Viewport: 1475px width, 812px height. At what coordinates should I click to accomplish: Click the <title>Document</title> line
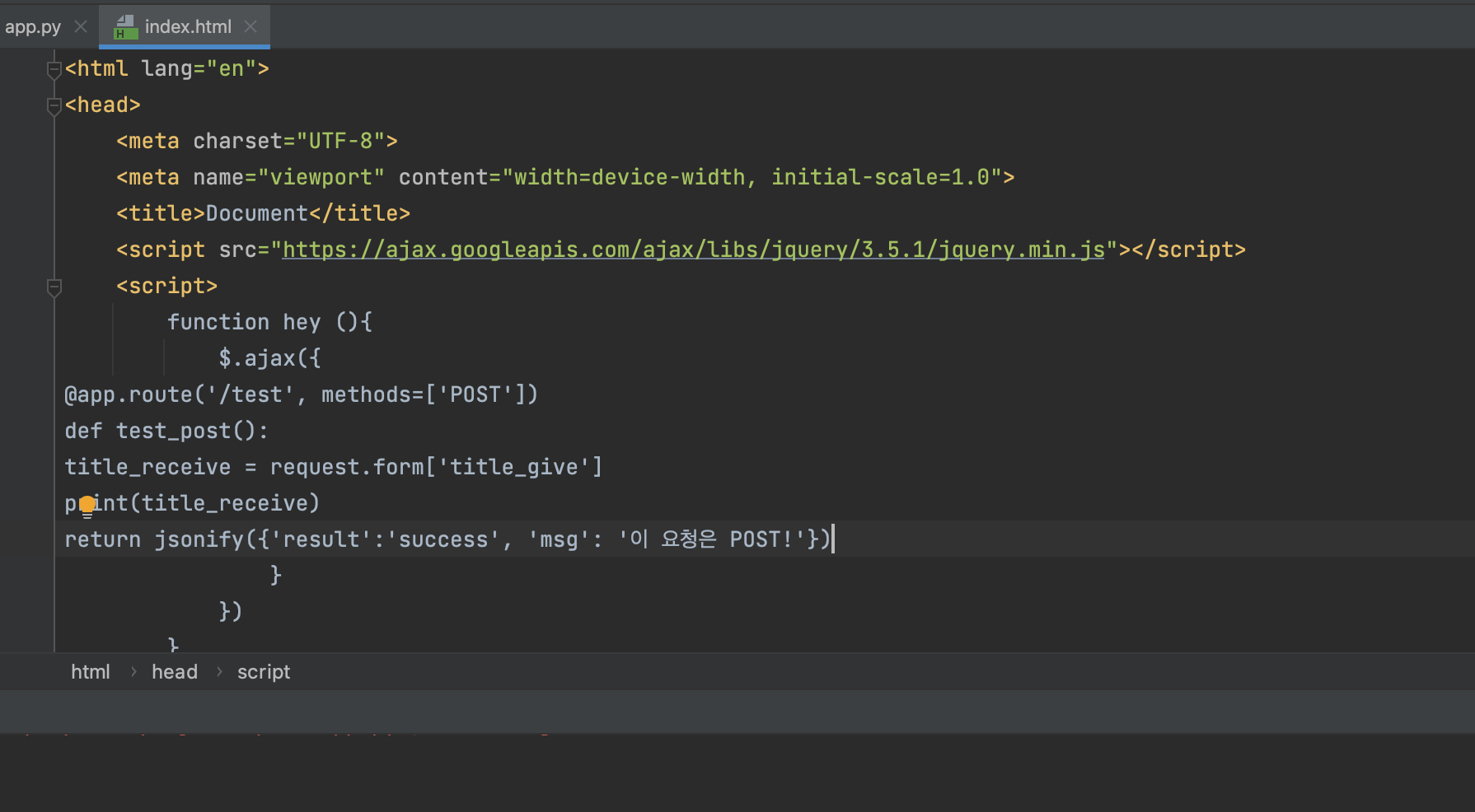click(263, 213)
